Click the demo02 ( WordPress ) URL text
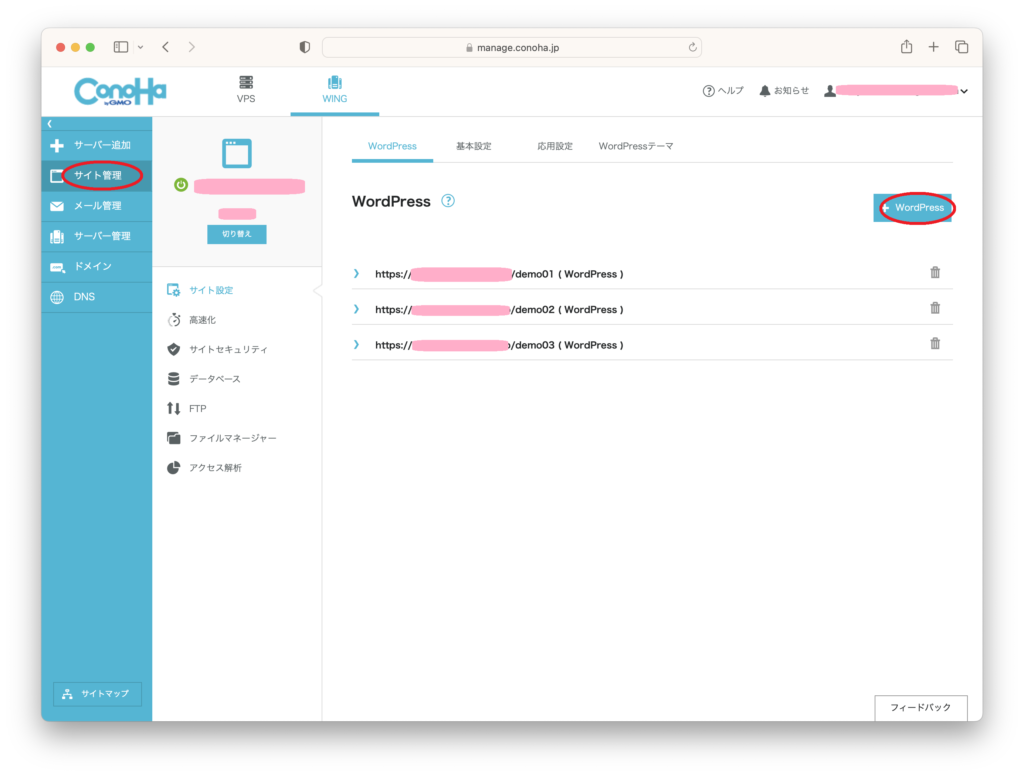The width and height of the screenshot is (1024, 776). pyautogui.click(x=500, y=310)
